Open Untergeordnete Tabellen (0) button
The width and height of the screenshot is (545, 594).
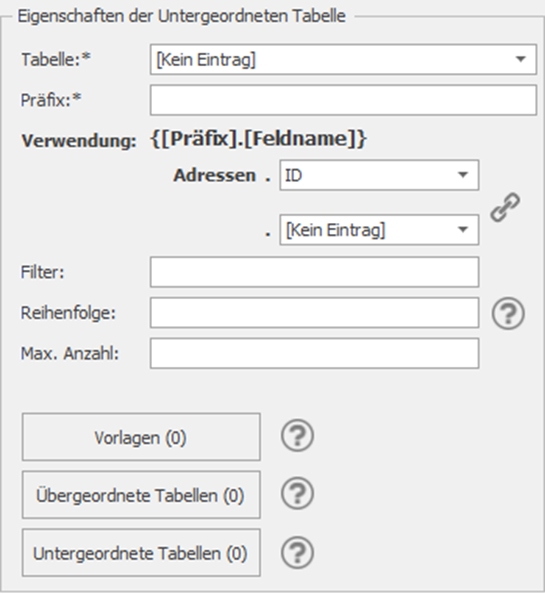pyautogui.click(x=141, y=553)
